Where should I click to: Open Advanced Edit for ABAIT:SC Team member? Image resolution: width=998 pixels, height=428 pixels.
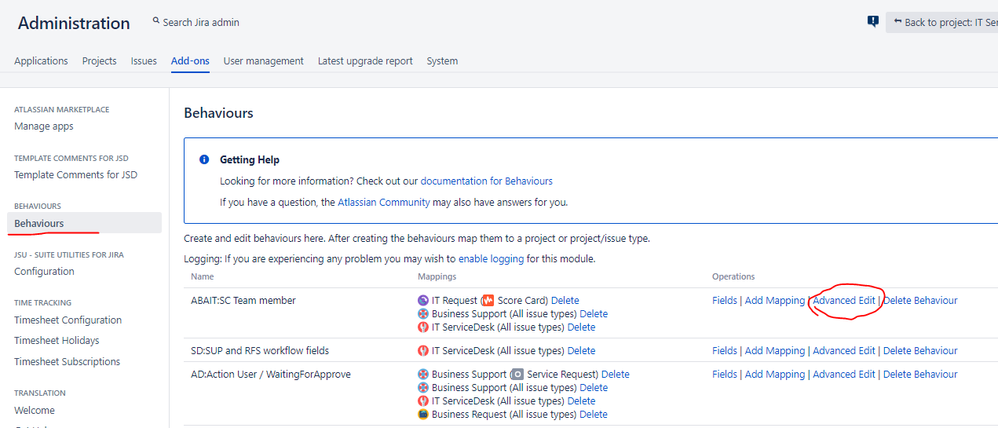pos(844,300)
